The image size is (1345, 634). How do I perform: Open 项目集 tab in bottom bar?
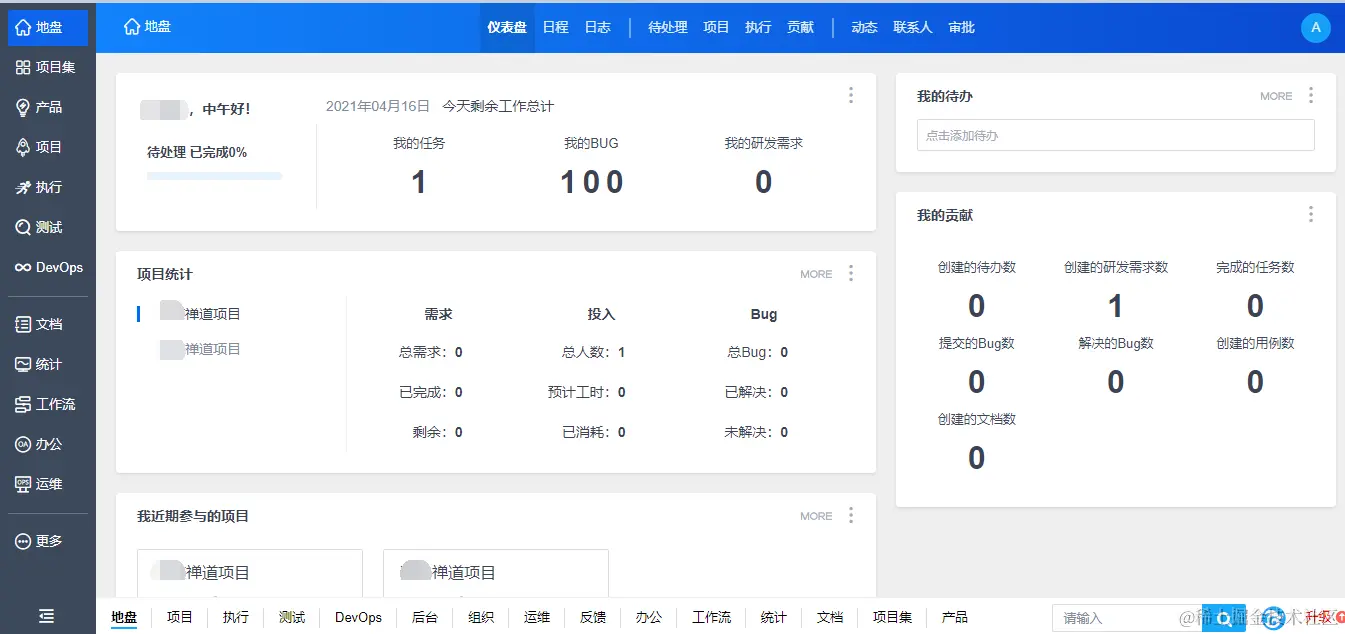[x=892, y=617]
